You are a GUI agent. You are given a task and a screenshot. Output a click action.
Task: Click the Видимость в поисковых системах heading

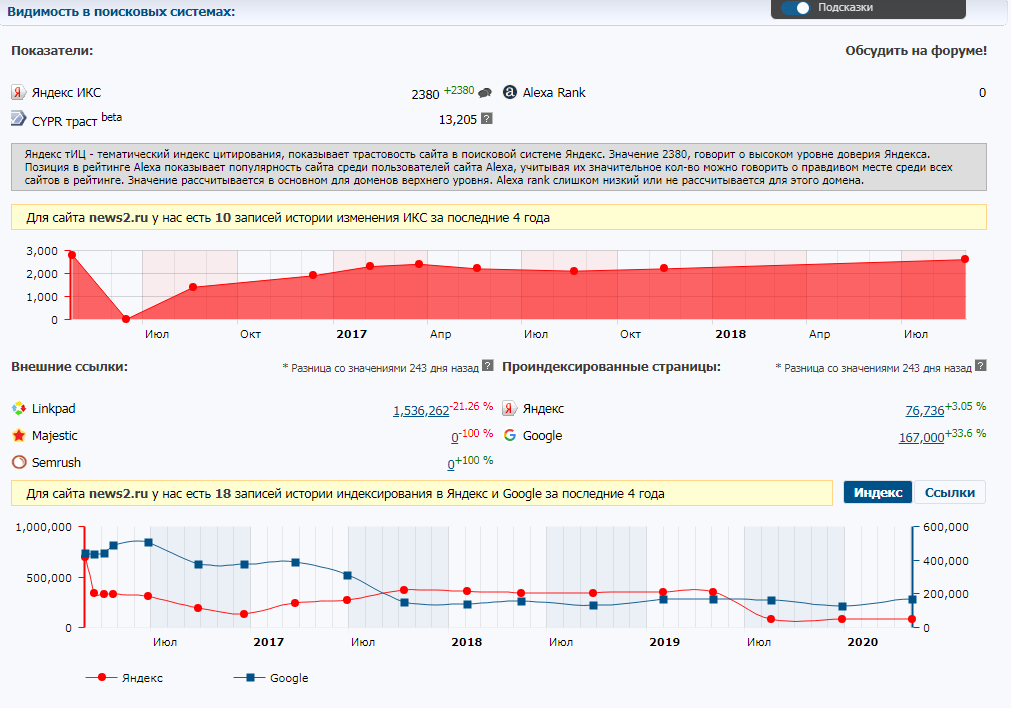[x=121, y=12]
